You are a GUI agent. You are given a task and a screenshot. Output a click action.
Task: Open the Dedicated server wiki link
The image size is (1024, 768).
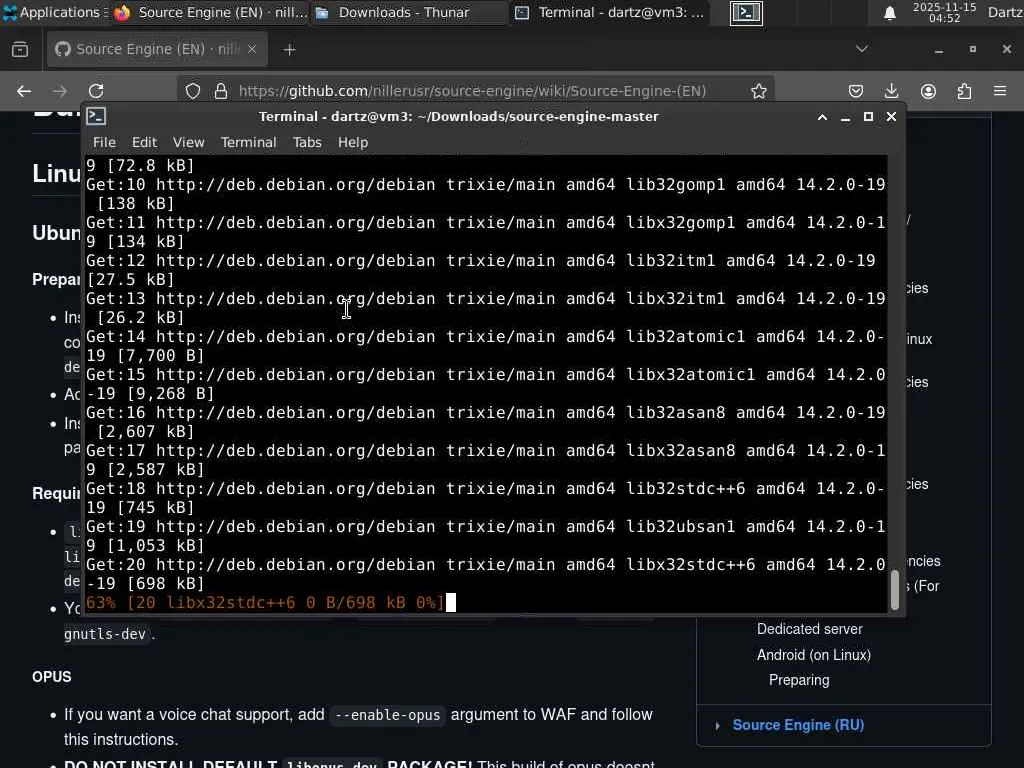click(810, 629)
